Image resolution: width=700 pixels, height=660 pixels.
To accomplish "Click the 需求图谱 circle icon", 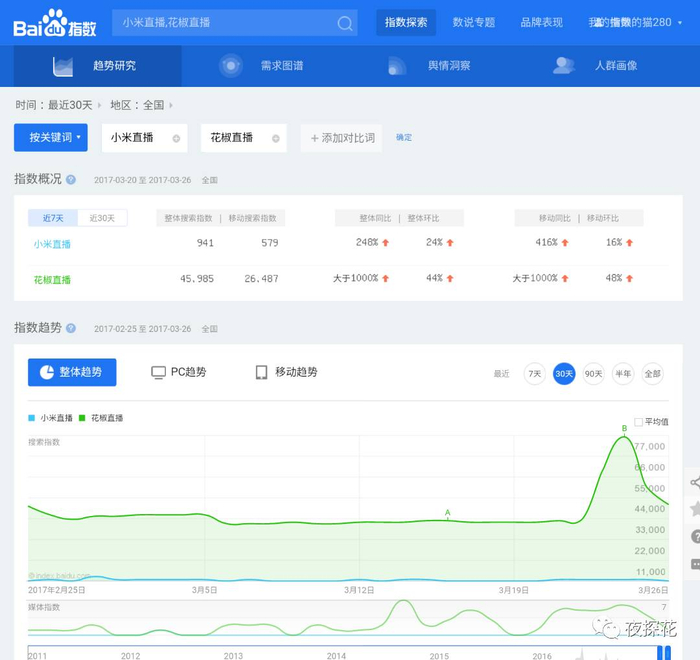I will [231, 66].
